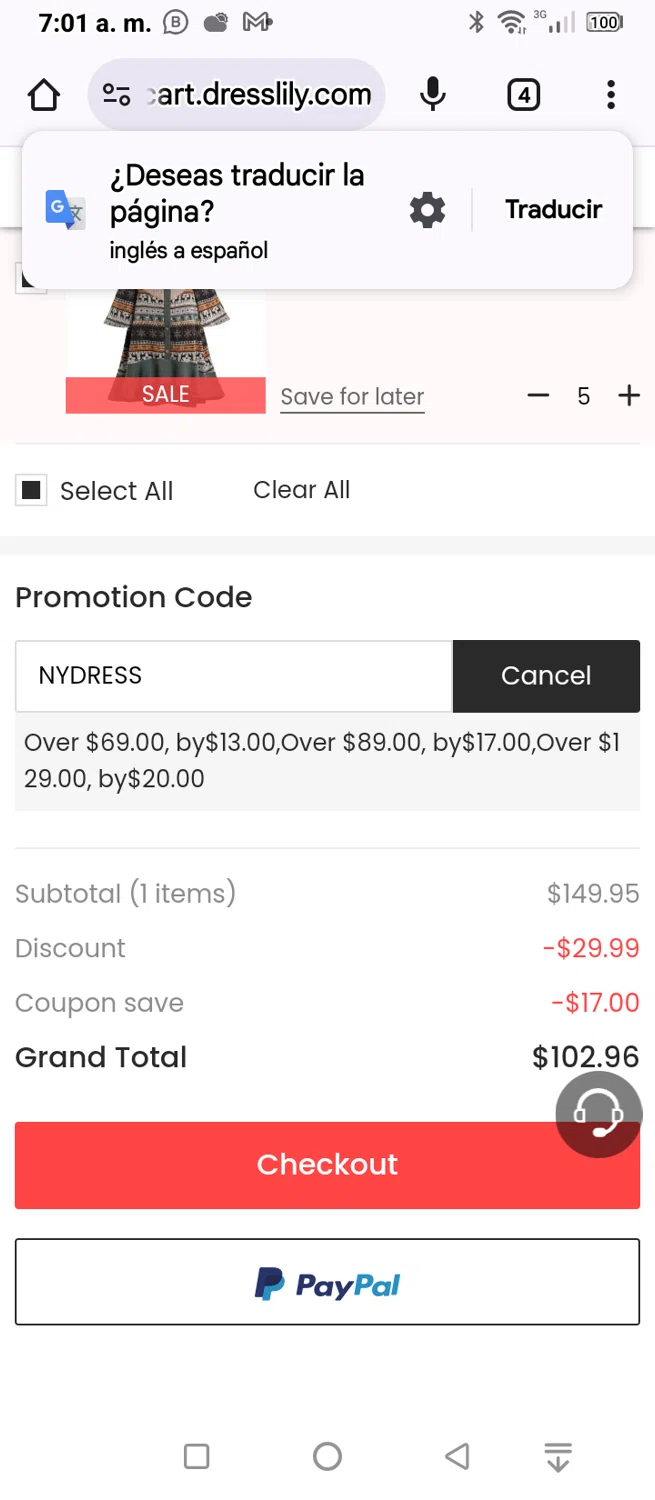Open the customer support headset chat
Screen dimensions: 655x1500
click(598, 1114)
